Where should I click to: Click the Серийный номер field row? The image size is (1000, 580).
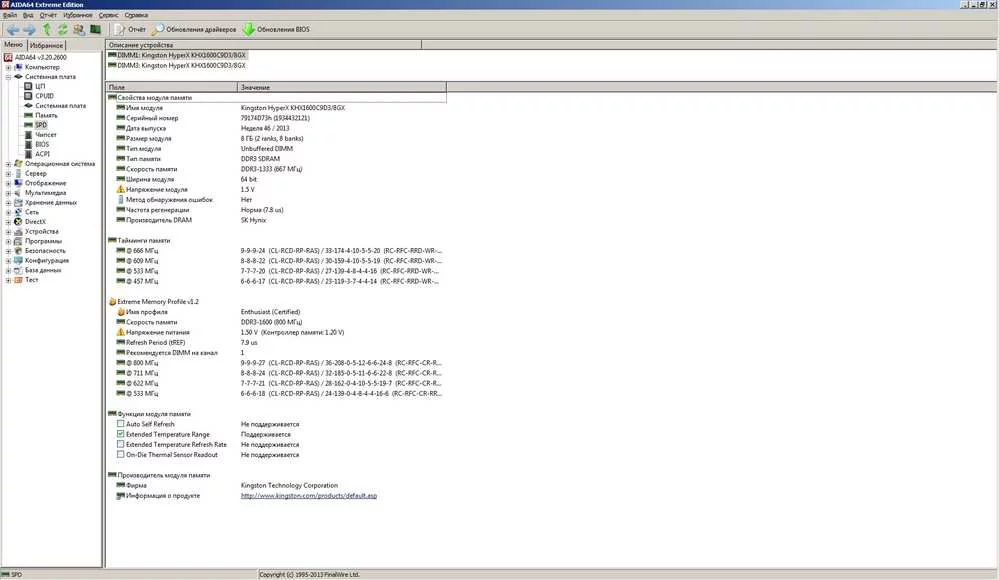click(x=277, y=118)
